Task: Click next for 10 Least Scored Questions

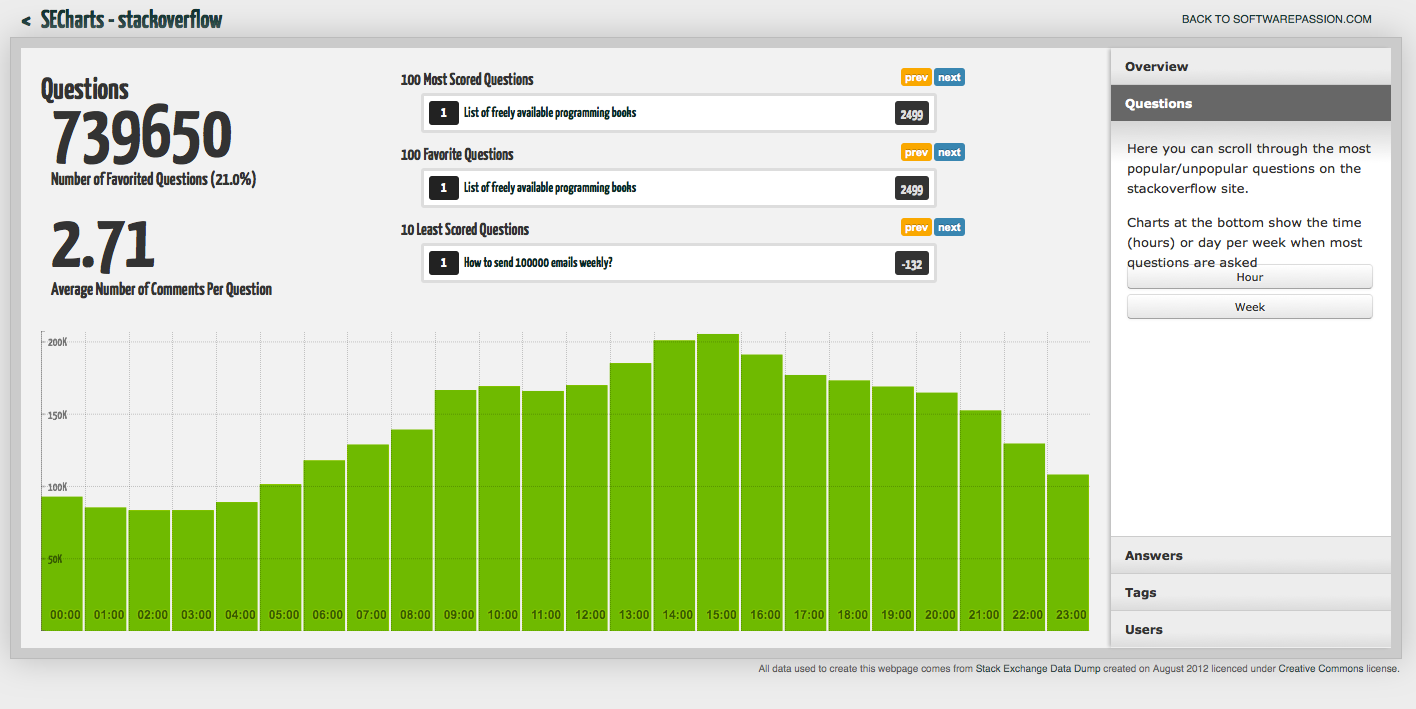Action: tap(949, 227)
